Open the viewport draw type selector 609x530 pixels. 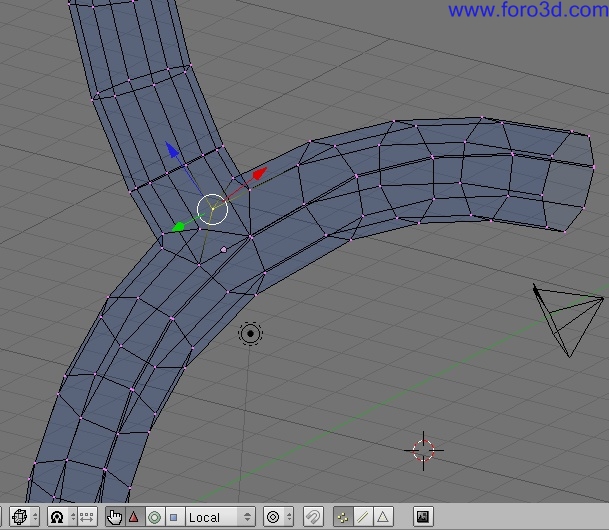point(24,517)
